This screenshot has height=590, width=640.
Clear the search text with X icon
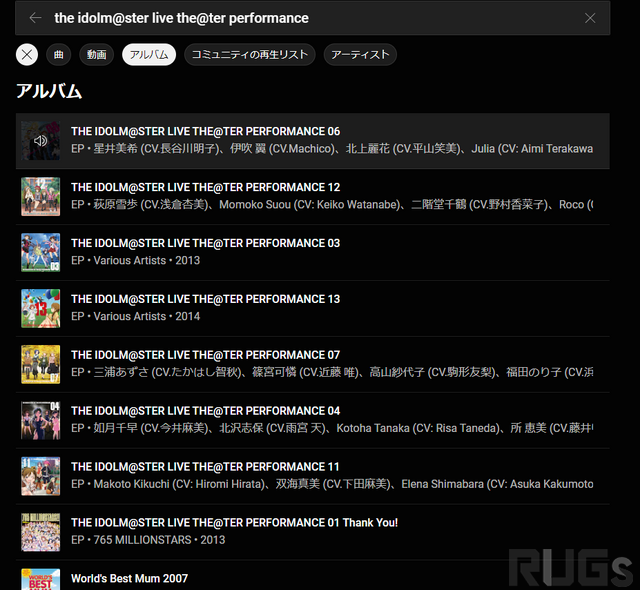click(x=590, y=18)
